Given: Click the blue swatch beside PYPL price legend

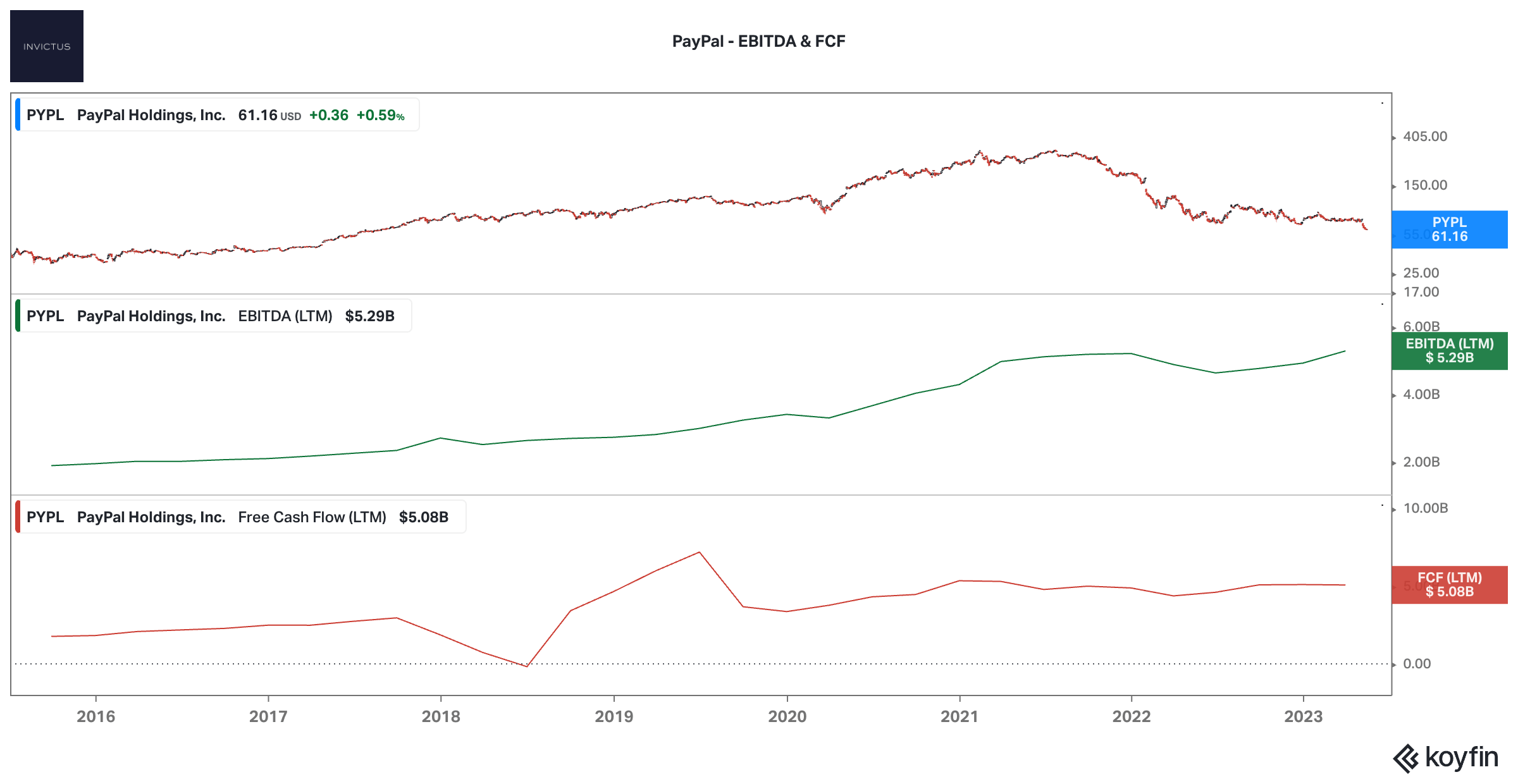Looking at the screenshot, I should (x=18, y=114).
